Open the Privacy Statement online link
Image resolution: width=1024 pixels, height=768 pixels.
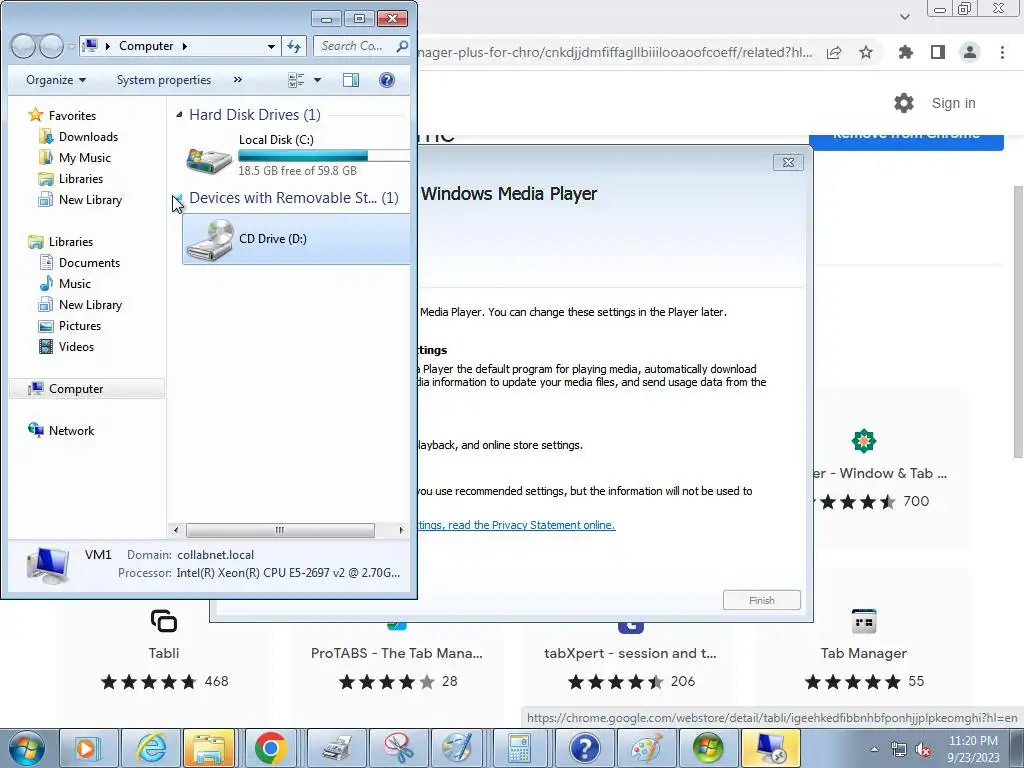516,525
